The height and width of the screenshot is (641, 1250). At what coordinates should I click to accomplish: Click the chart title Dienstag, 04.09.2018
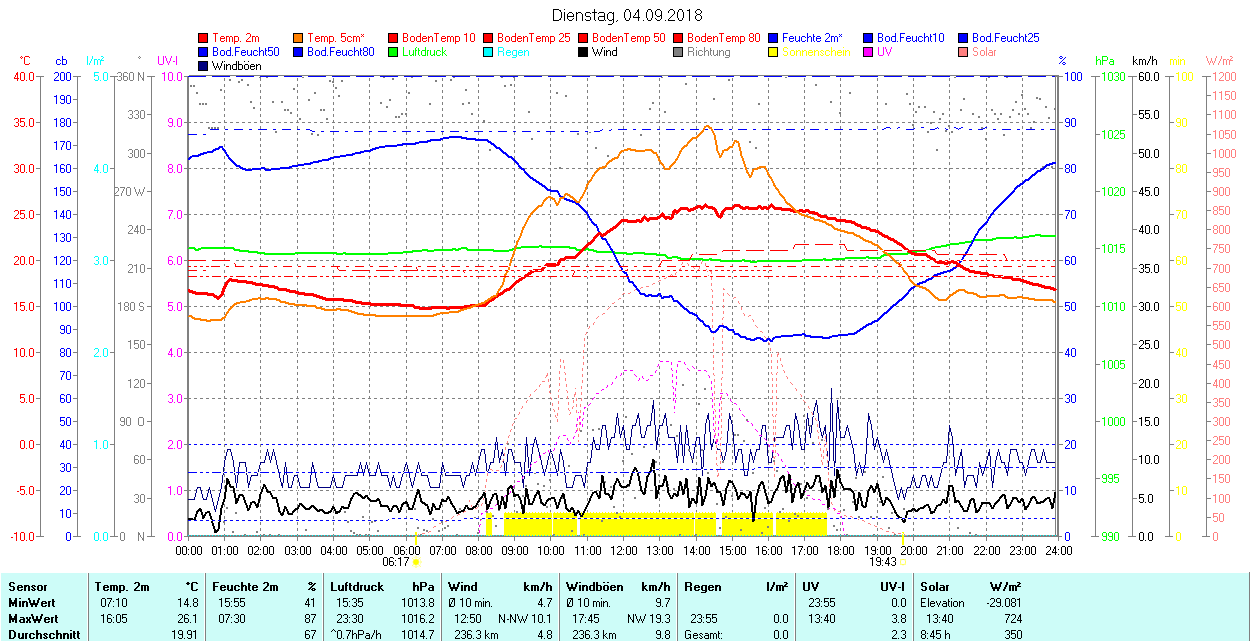(627, 15)
